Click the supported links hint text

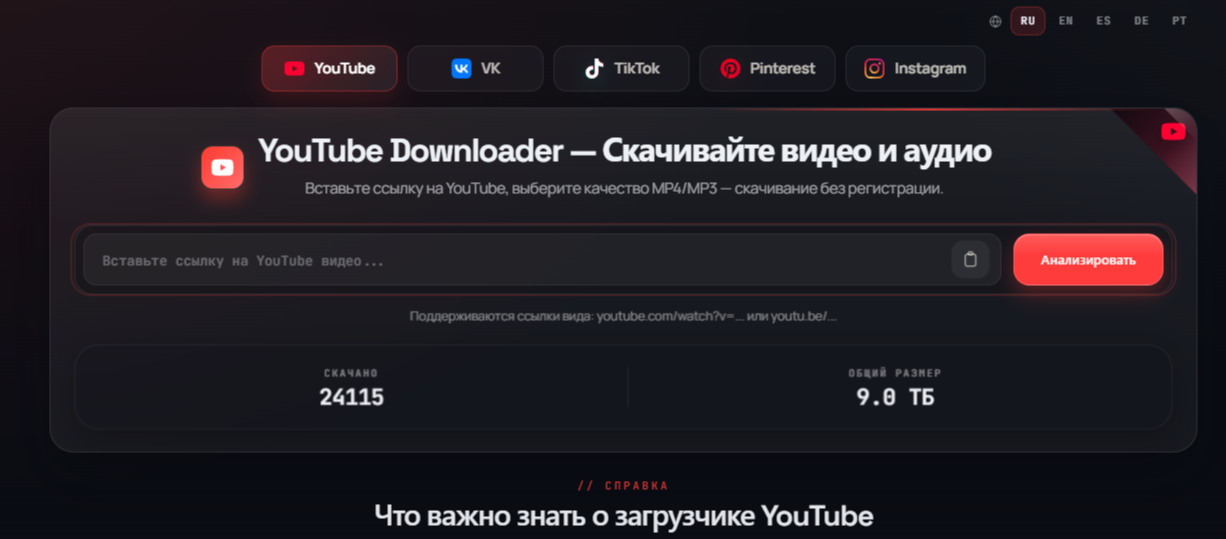tap(623, 316)
